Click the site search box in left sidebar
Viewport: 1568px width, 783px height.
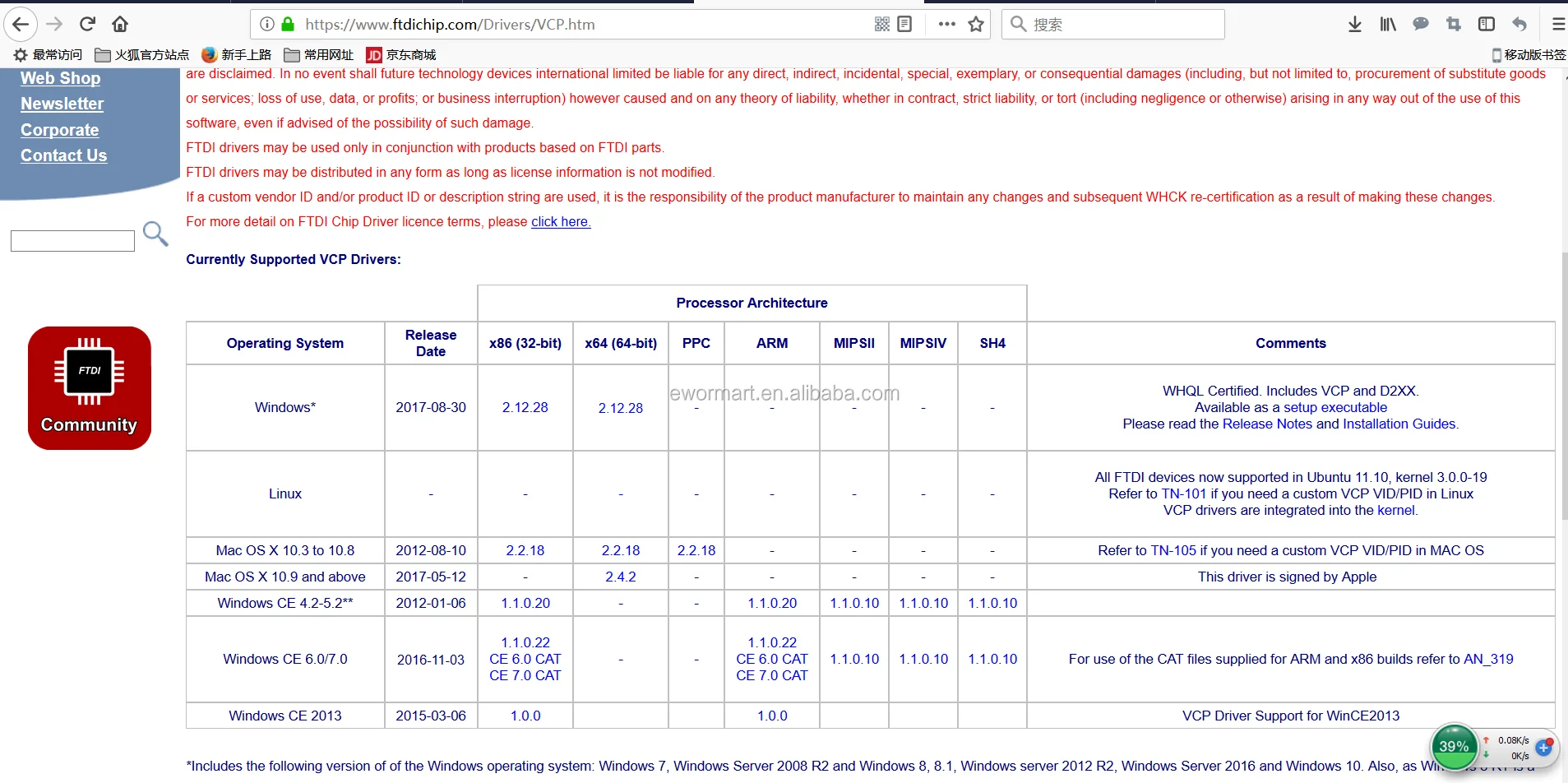tap(72, 241)
